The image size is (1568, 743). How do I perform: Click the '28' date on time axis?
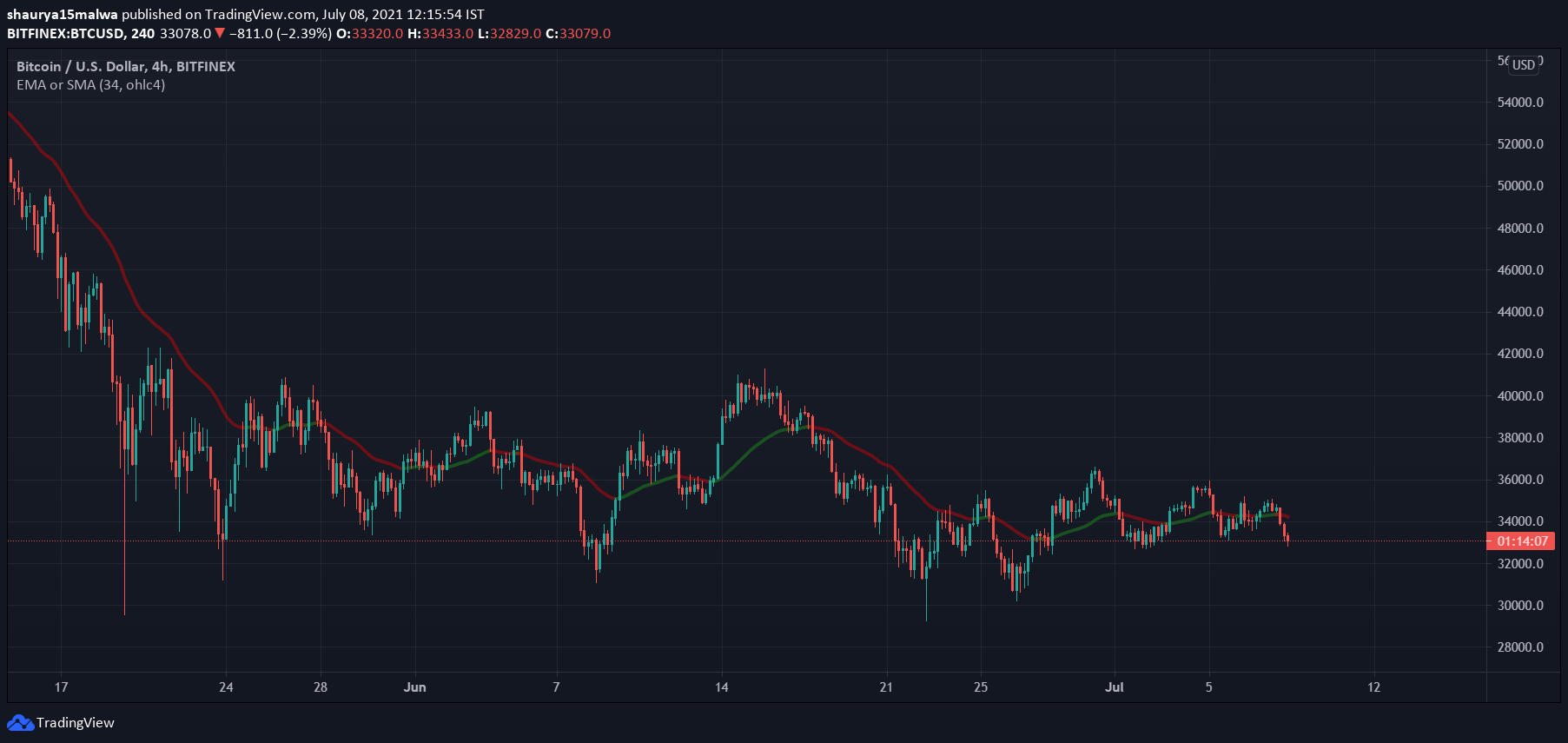(x=321, y=687)
